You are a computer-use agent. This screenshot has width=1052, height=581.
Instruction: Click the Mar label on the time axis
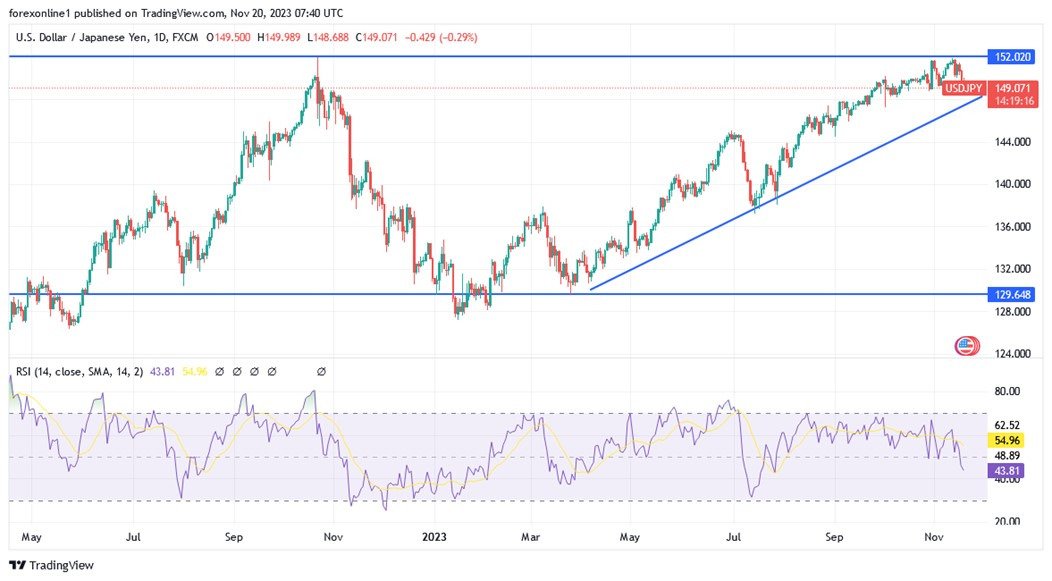point(533,537)
